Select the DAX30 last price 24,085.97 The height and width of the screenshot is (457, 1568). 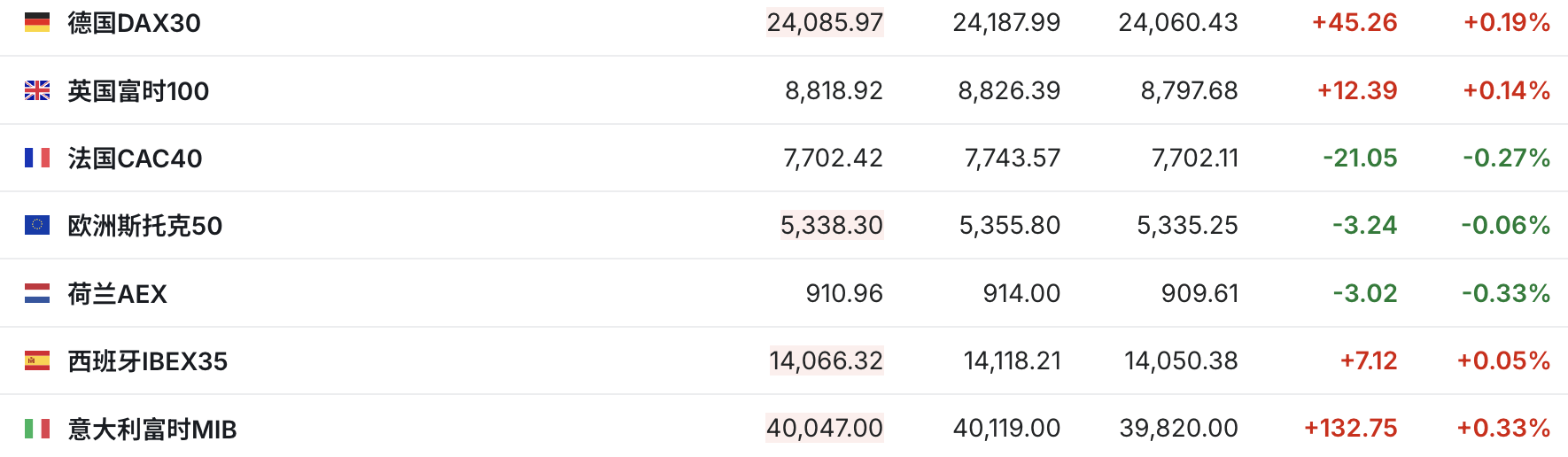tap(825, 22)
